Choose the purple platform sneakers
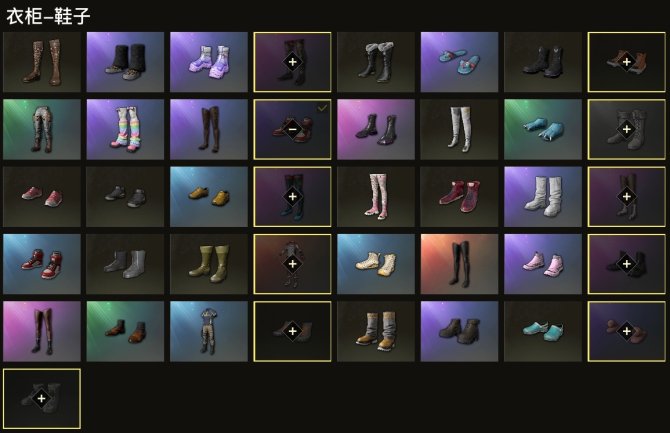This screenshot has width=670, height=433. click(209, 62)
